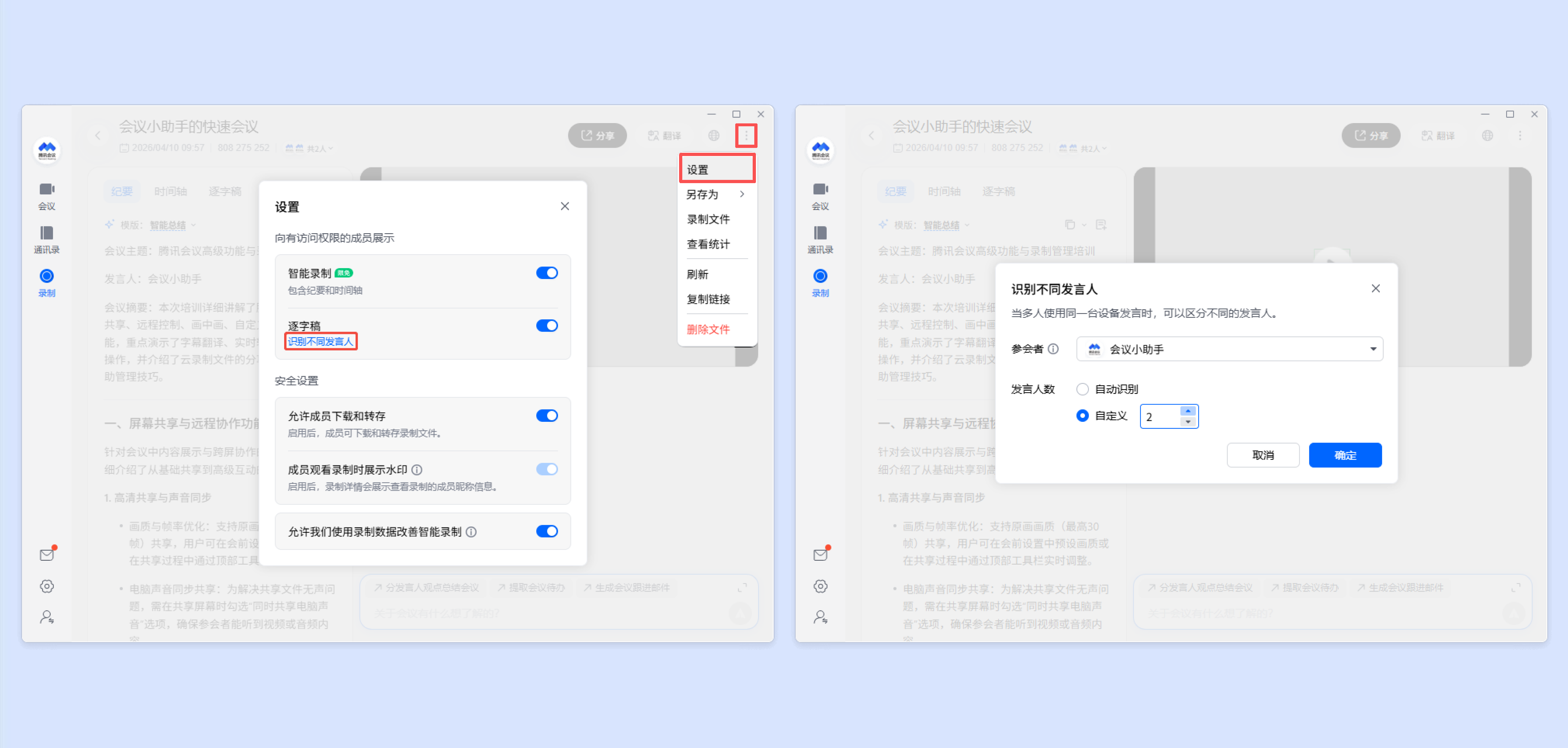Open the three-dot more menu in left window
1568x748 pixels.
coord(746,135)
